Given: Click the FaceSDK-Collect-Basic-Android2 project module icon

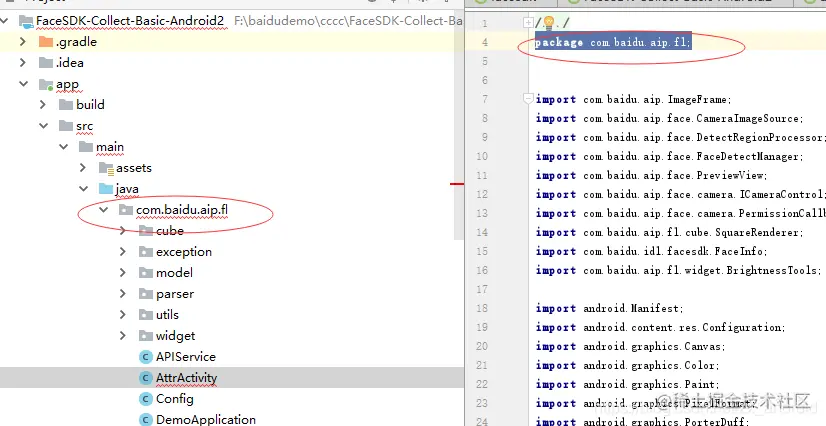Looking at the screenshot, I should pos(26,21).
